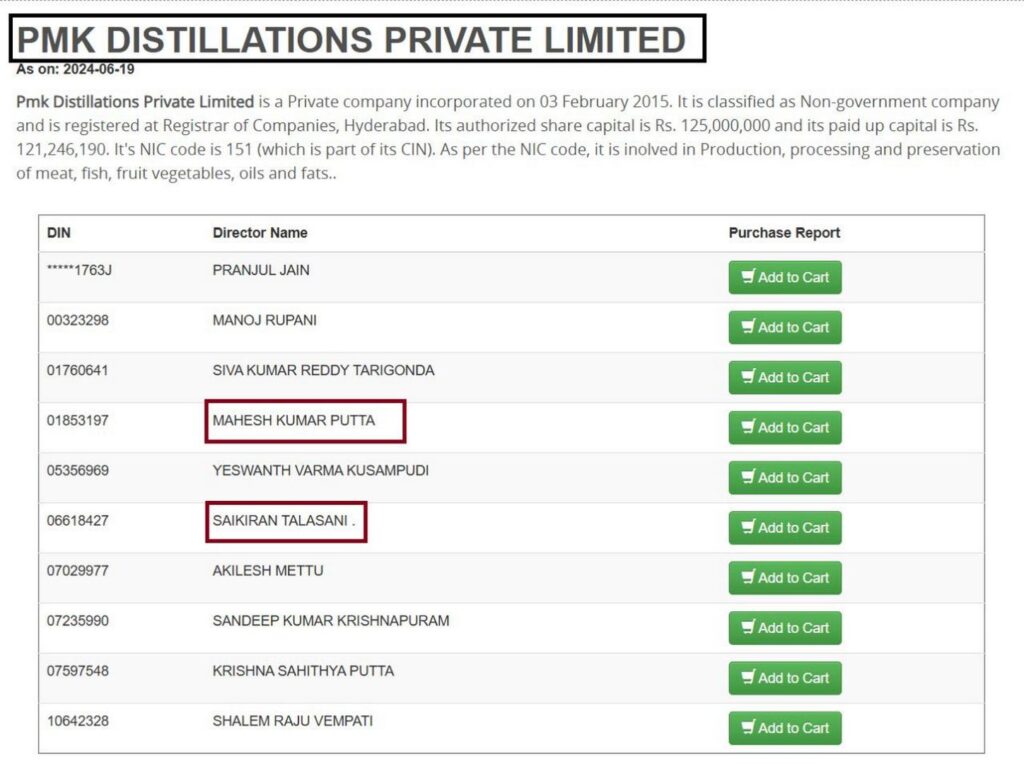This screenshot has width=1024, height=764.
Task: Click the DIN column header
Action: [x=59, y=233]
